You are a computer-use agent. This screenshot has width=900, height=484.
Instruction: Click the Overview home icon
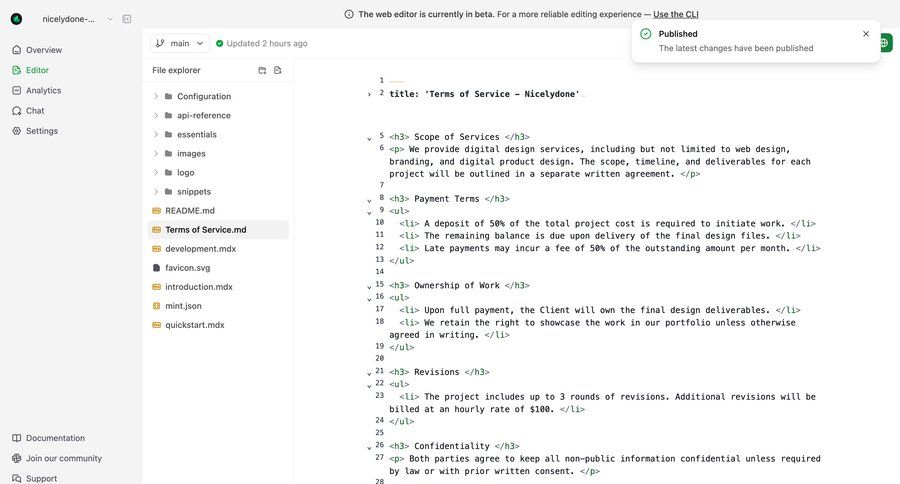click(x=17, y=50)
